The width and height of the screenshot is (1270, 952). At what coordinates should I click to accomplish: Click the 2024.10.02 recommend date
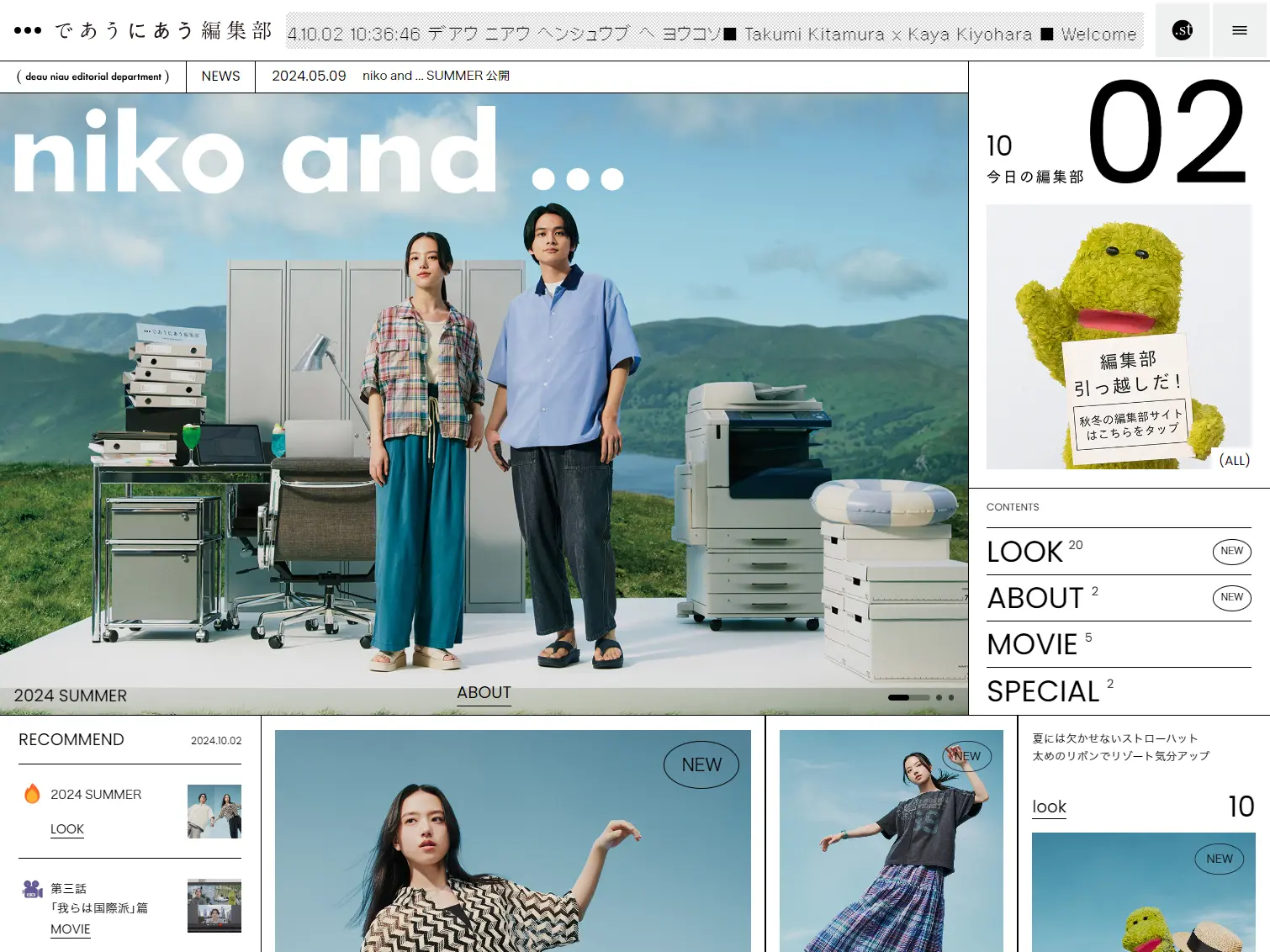[216, 741]
